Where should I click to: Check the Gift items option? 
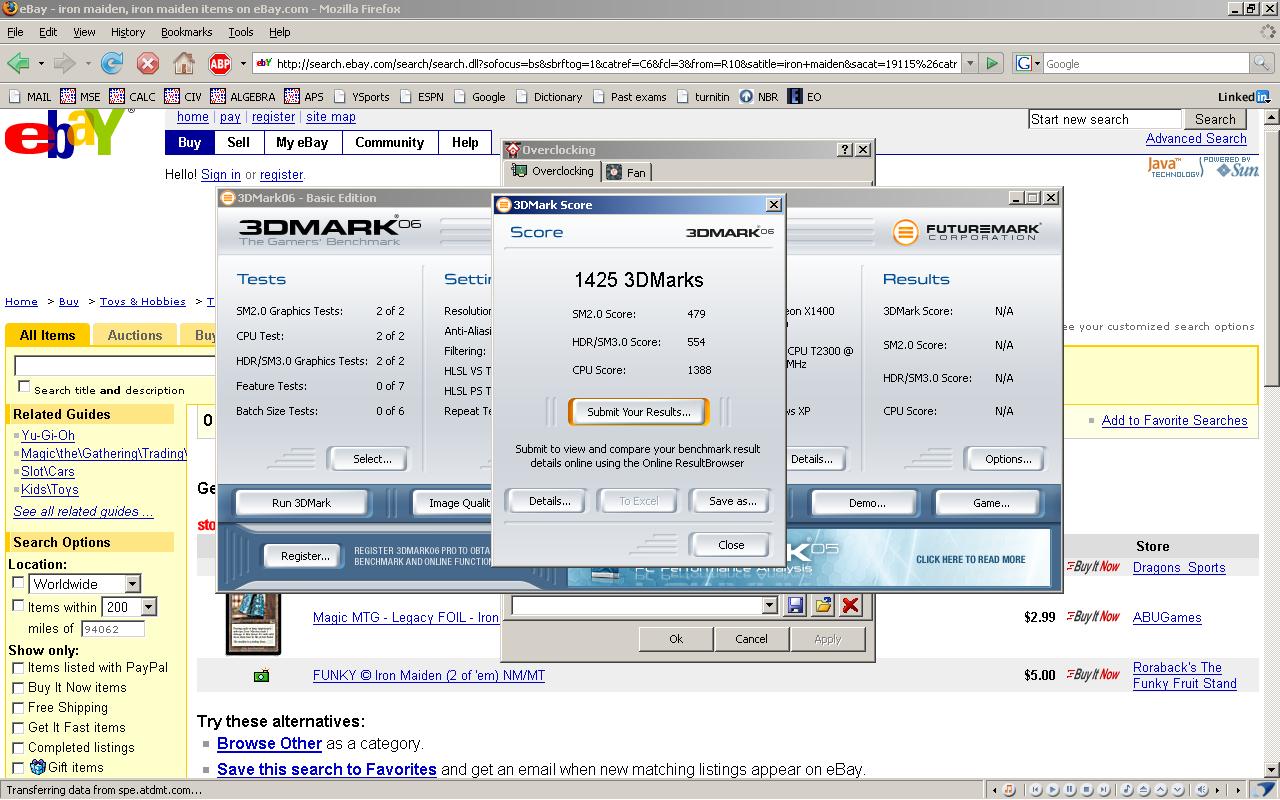(18, 768)
